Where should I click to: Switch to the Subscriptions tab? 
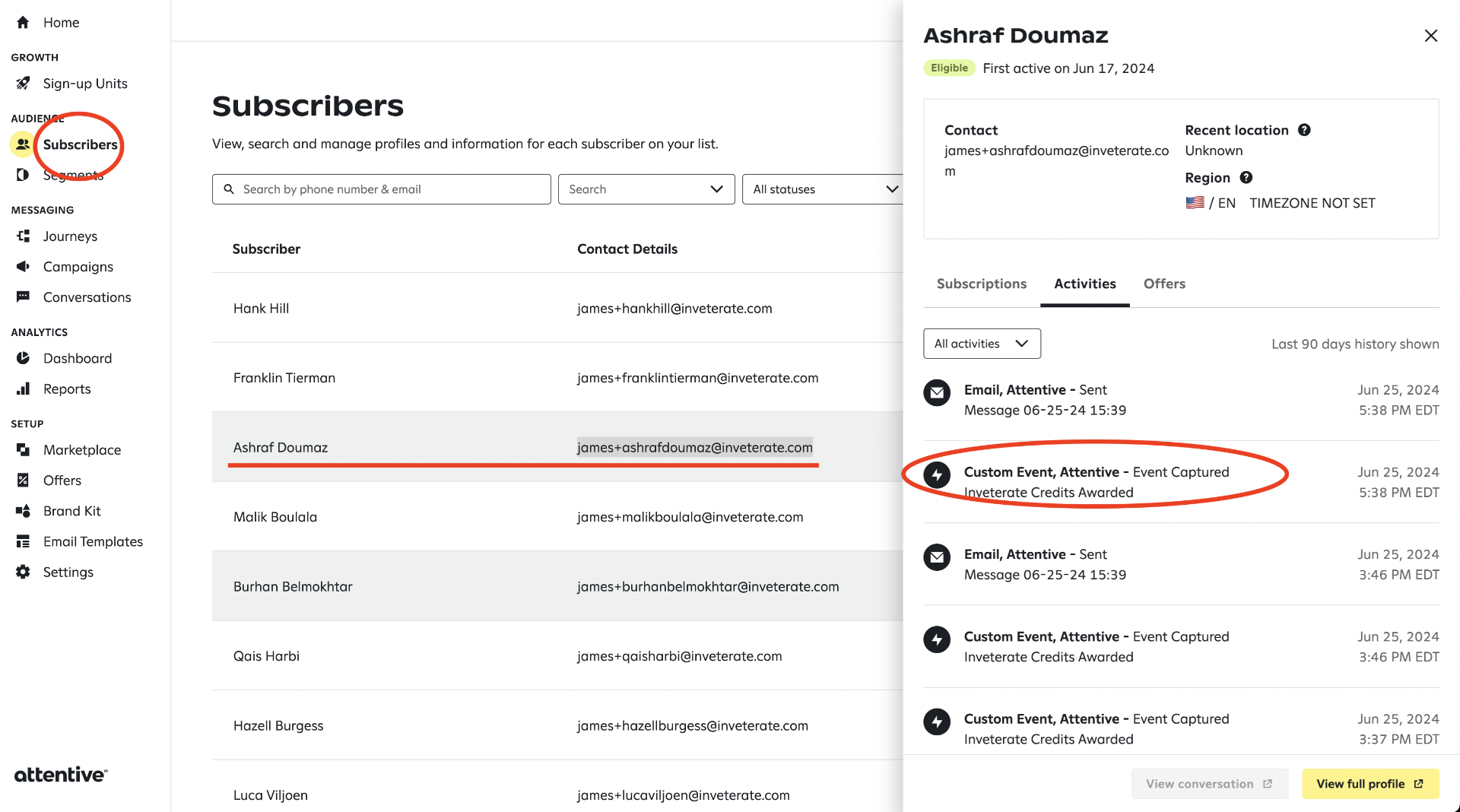[x=981, y=284]
